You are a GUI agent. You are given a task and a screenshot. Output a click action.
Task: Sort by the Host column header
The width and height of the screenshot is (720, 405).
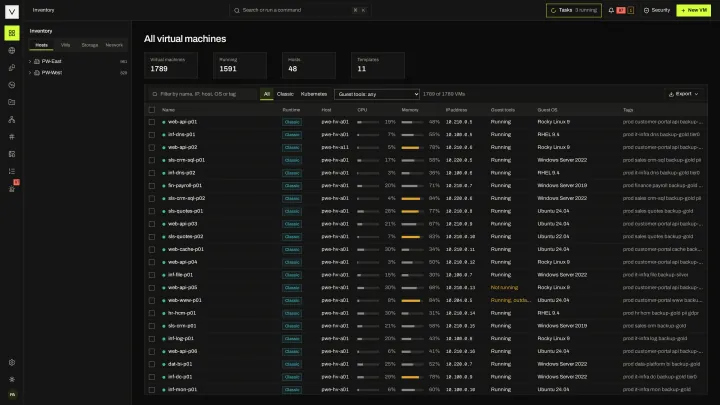tap(326, 110)
